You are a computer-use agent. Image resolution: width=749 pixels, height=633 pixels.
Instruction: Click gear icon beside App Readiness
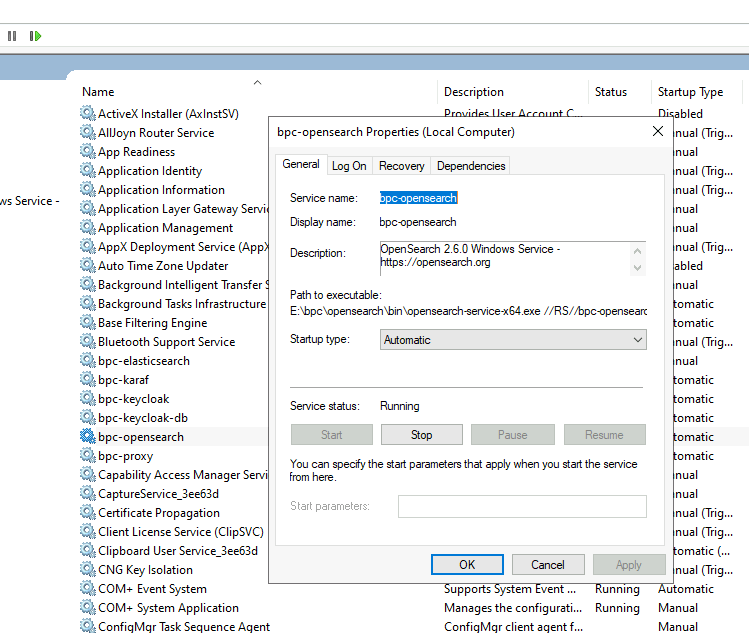87,151
